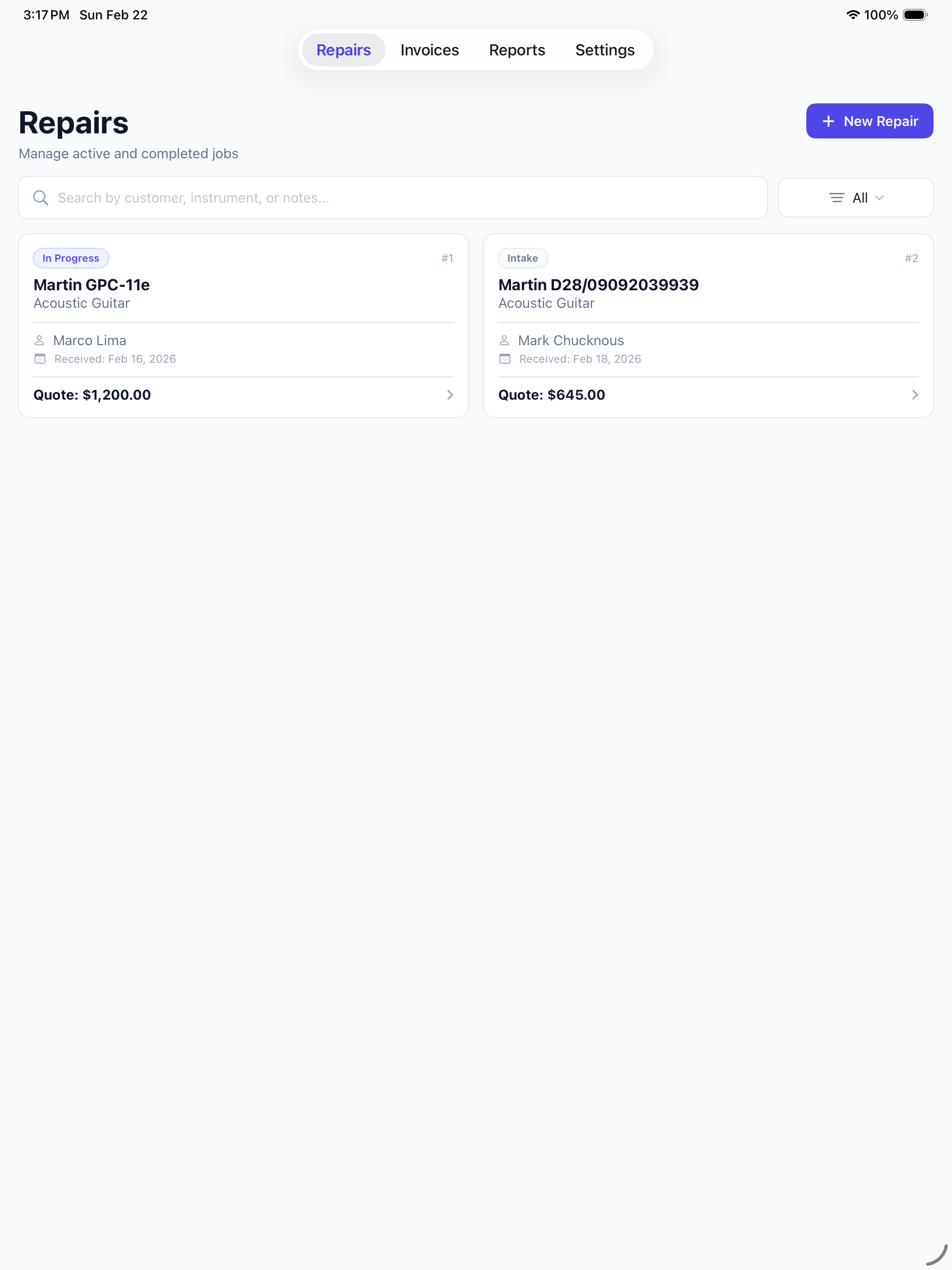Screen dimensions: 952x1270
Task: Click the search magnifying glass icon
Action: tap(40, 198)
